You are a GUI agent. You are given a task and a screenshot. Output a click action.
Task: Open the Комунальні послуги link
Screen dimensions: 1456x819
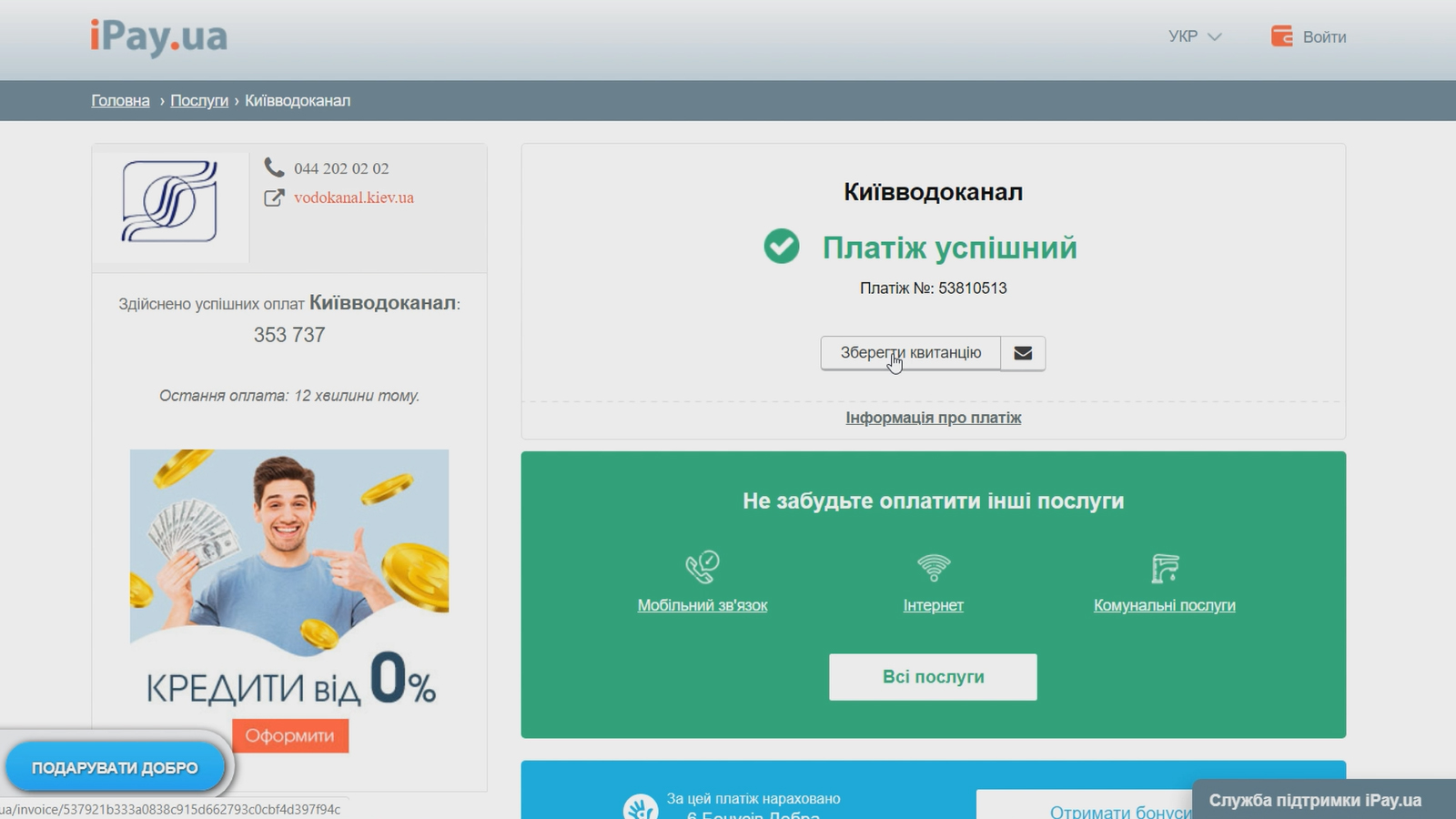pos(1165,605)
